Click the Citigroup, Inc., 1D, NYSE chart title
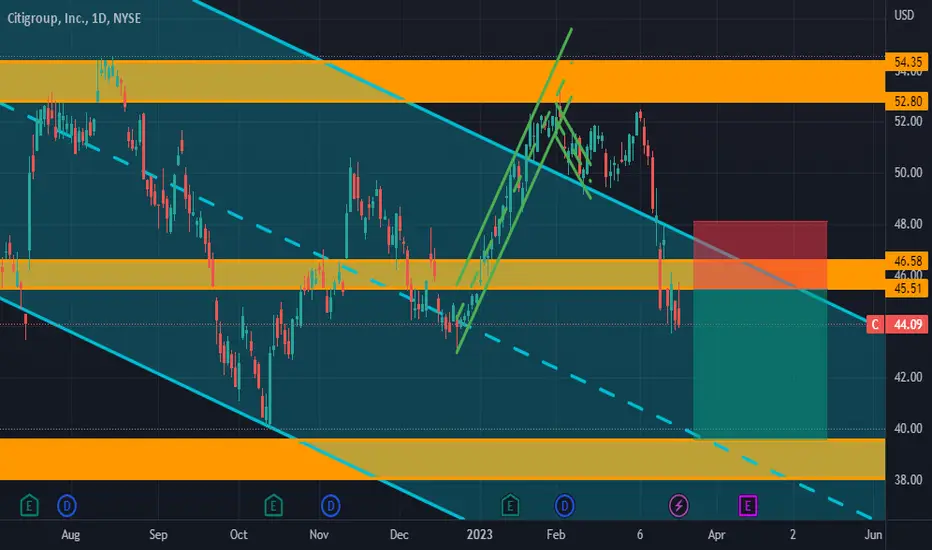 click(x=74, y=18)
